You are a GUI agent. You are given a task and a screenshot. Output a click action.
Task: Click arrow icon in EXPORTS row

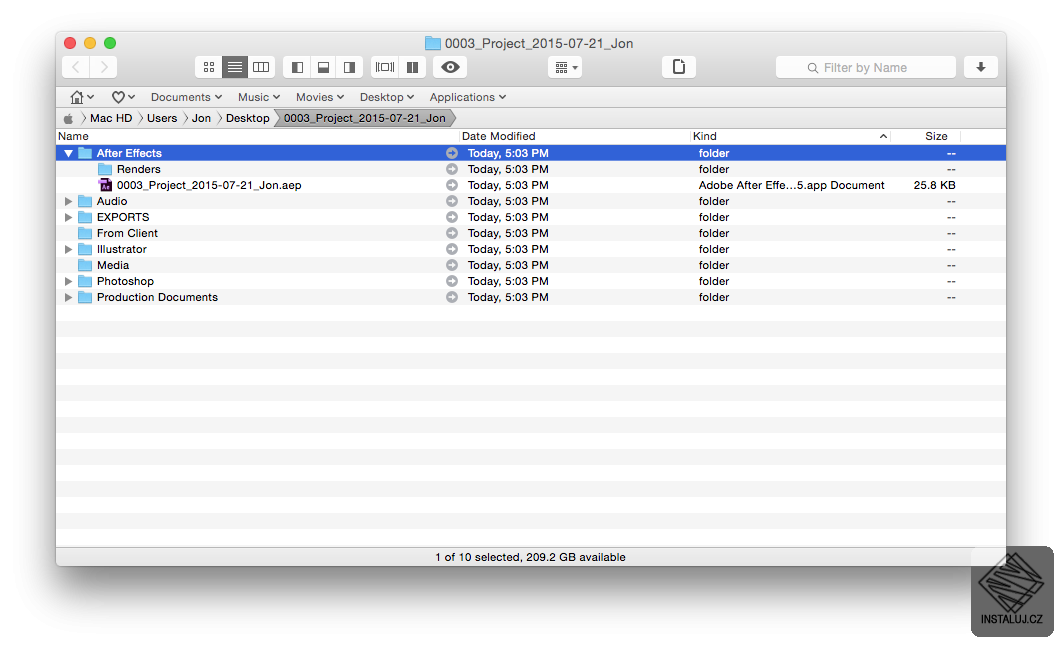click(452, 217)
